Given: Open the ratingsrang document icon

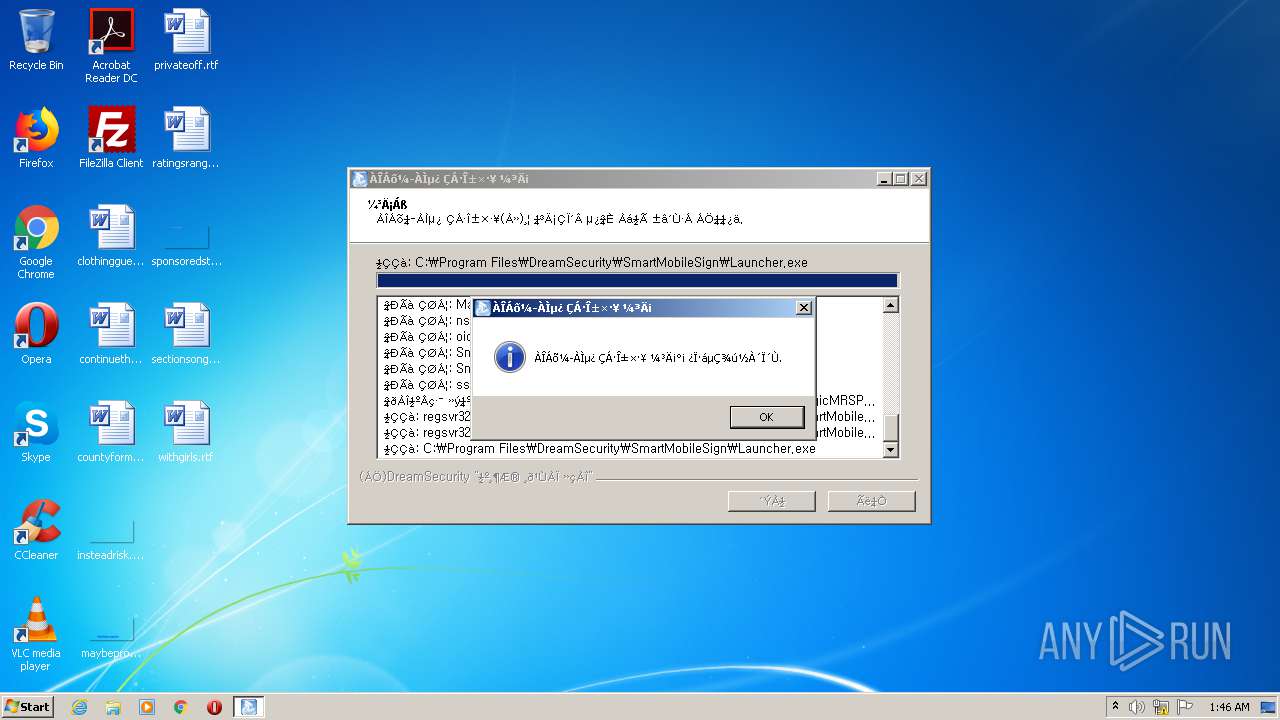Looking at the screenshot, I should point(186,138).
